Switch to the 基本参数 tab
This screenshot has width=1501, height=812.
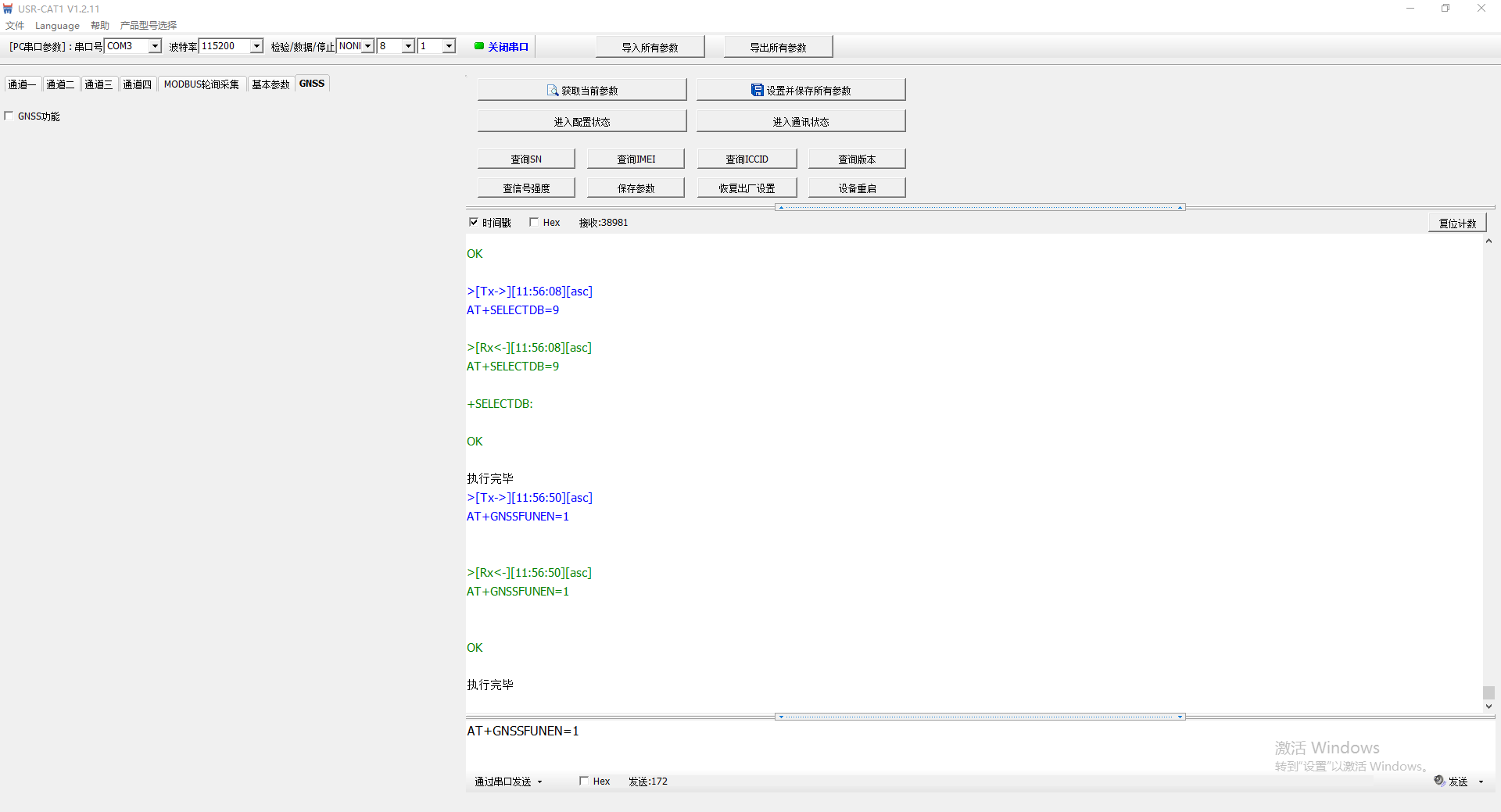(270, 84)
